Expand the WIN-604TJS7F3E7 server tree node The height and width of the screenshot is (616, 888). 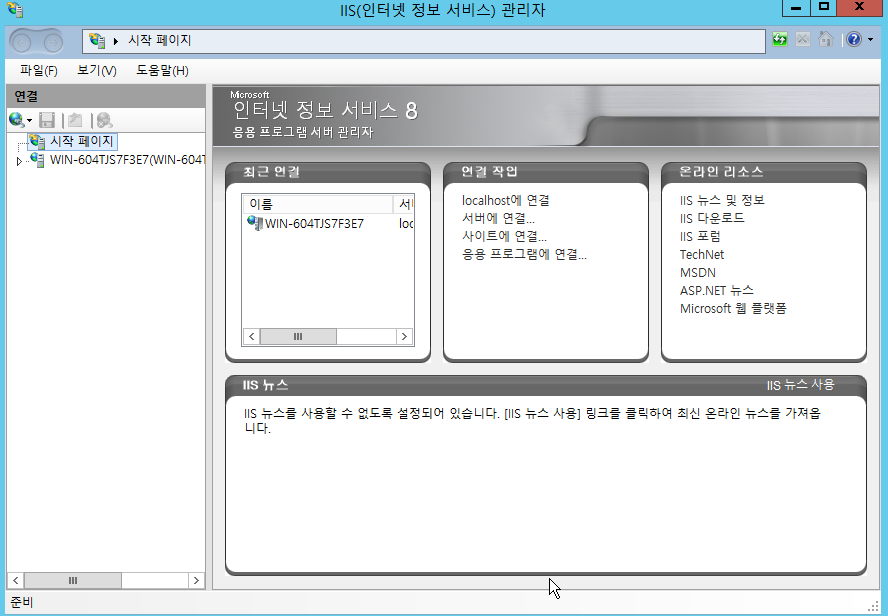(19, 161)
